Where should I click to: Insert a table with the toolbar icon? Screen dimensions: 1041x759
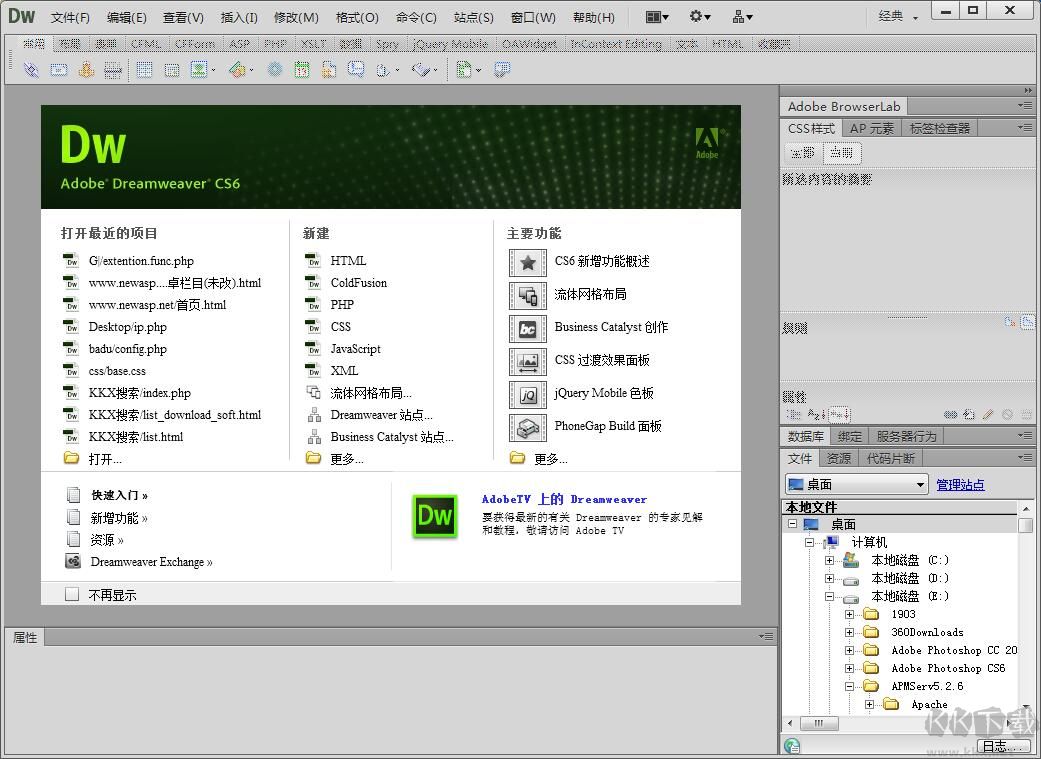pyautogui.click(x=142, y=70)
